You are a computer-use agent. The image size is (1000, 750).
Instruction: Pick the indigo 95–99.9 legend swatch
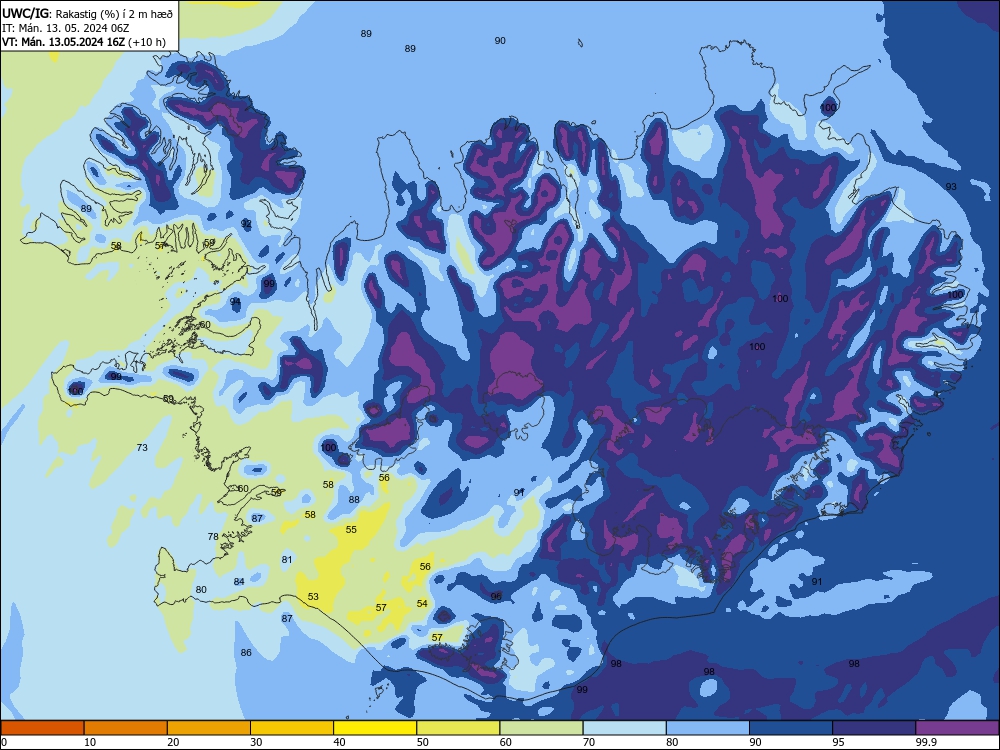tap(874, 728)
